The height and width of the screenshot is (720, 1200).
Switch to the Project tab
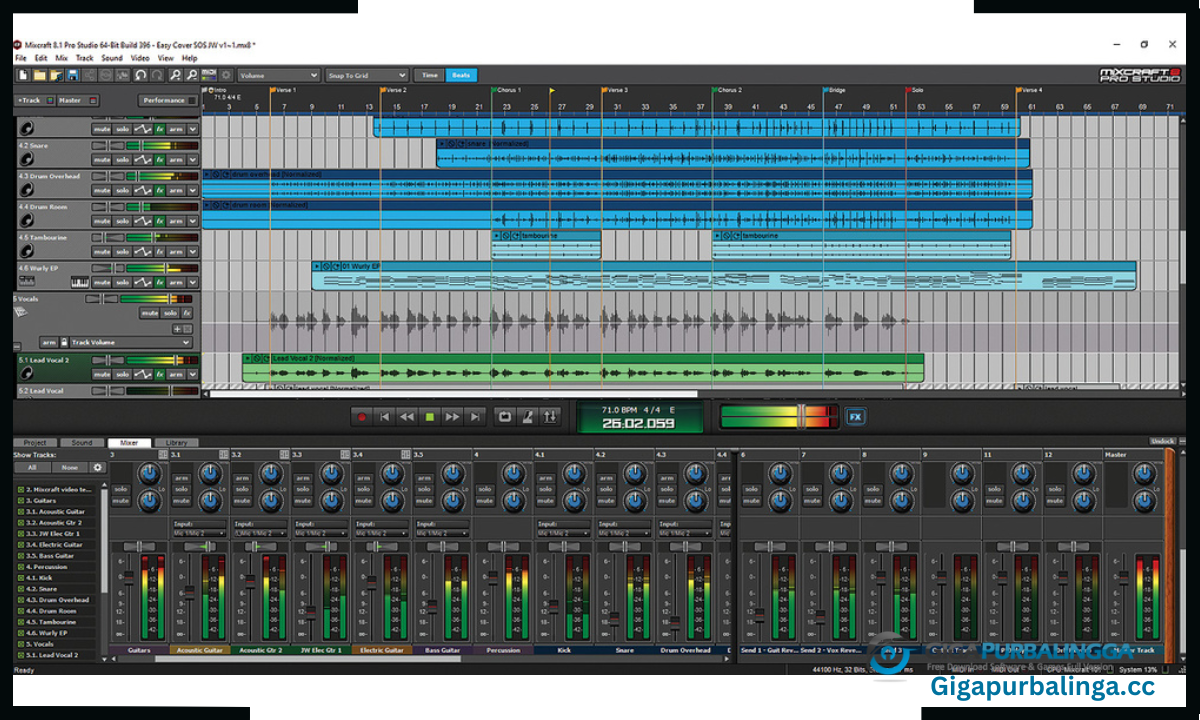pos(35,442)
